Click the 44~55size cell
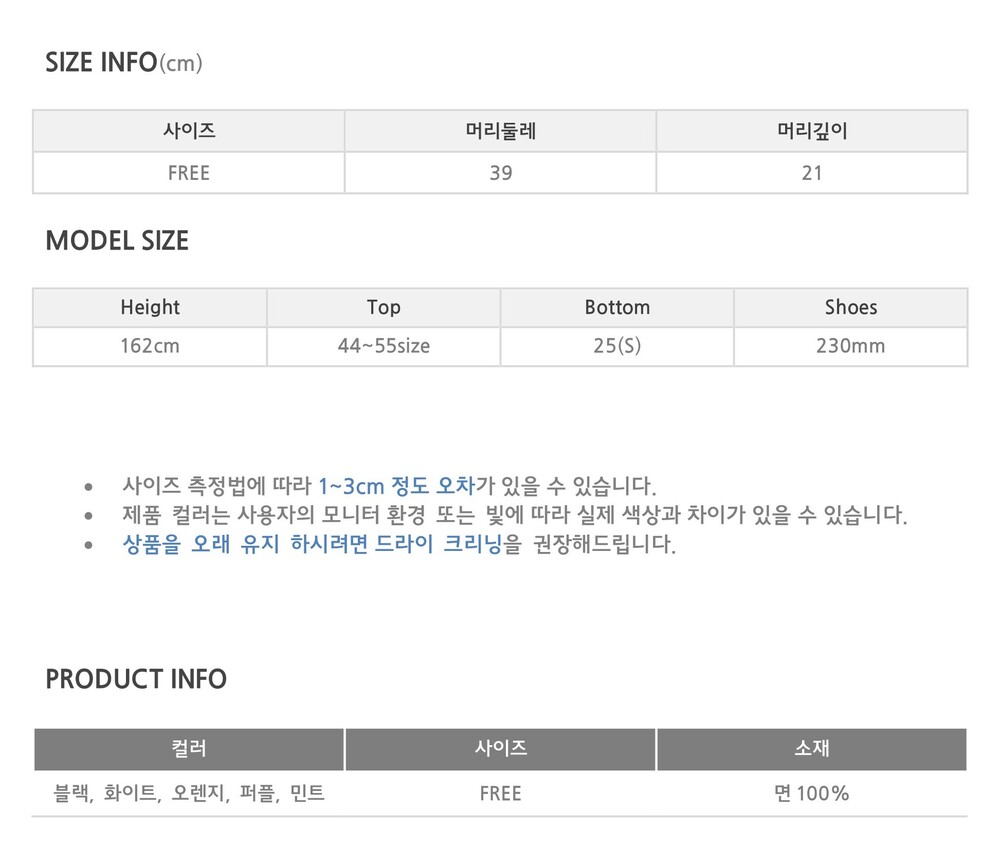 (384, 346)
